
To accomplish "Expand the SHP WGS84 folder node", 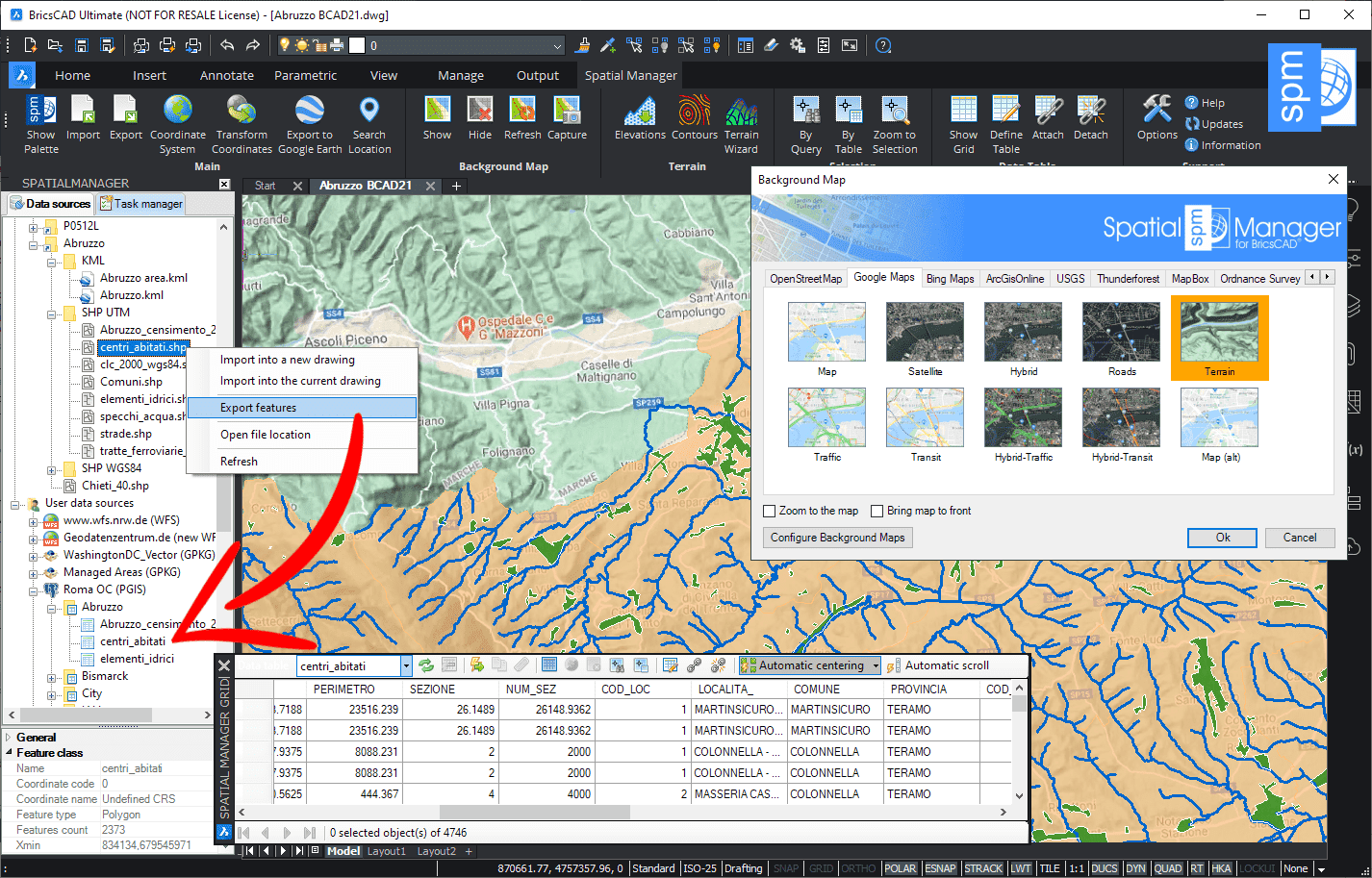I will [x=51, y=468].
